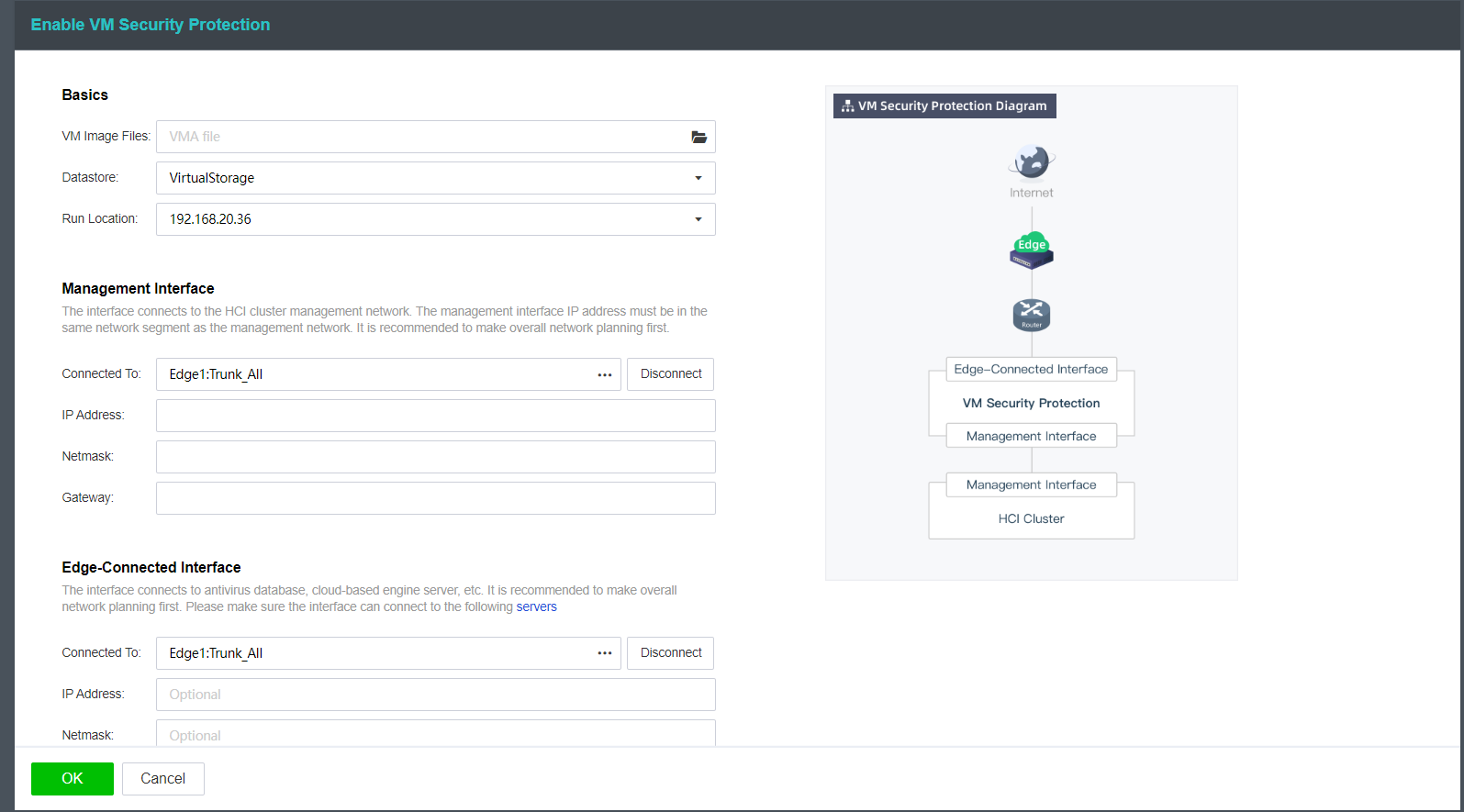The width and height of the screenshot is (1464, 812).
Task: Disconnect the Management Interface connection
Action: pyautogui.click(x=670, y=374)
